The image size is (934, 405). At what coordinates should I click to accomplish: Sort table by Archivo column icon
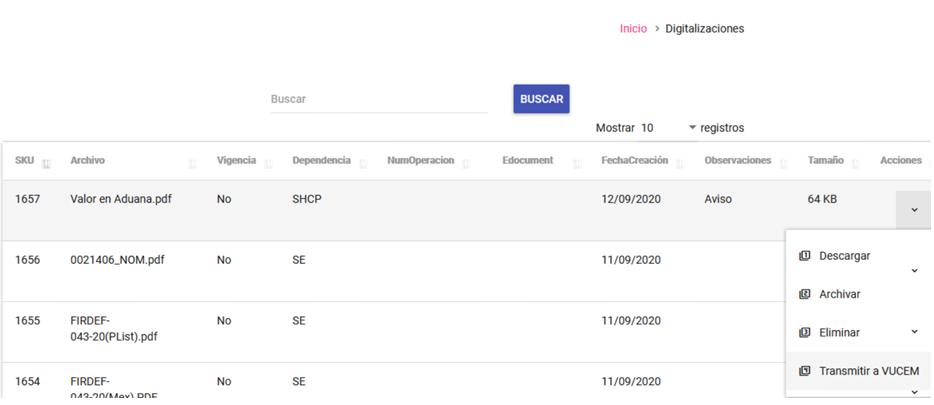[192, 164]
